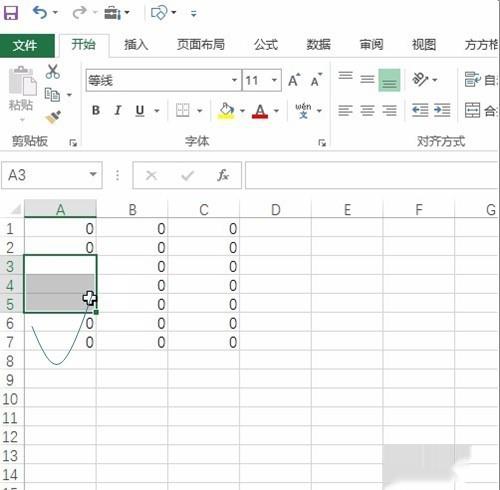The image size is (500, 490).
Task: Open the 文件 file tab
Action: tap(27, 46)
